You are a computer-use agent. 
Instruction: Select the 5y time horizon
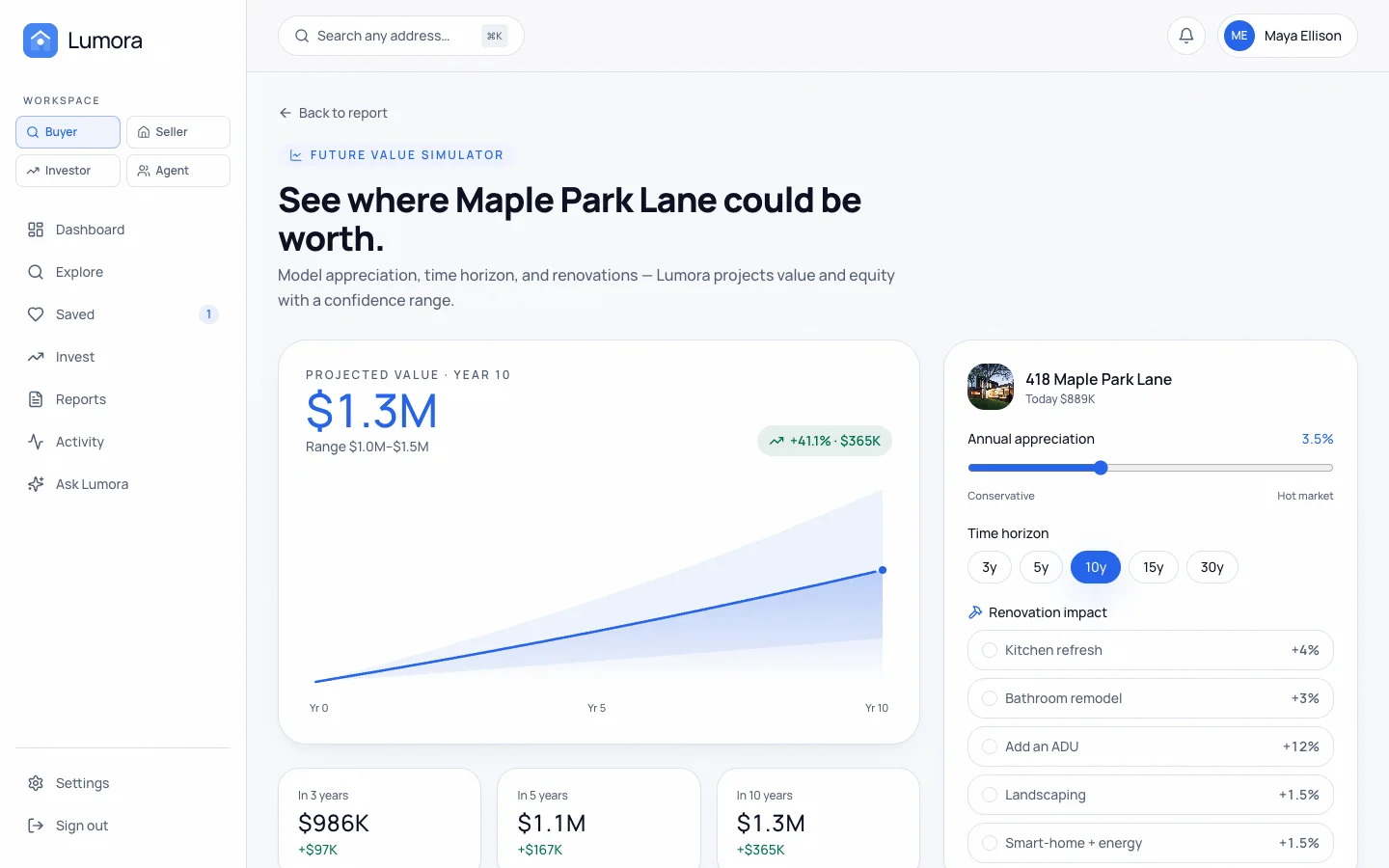click(1041, 567)
